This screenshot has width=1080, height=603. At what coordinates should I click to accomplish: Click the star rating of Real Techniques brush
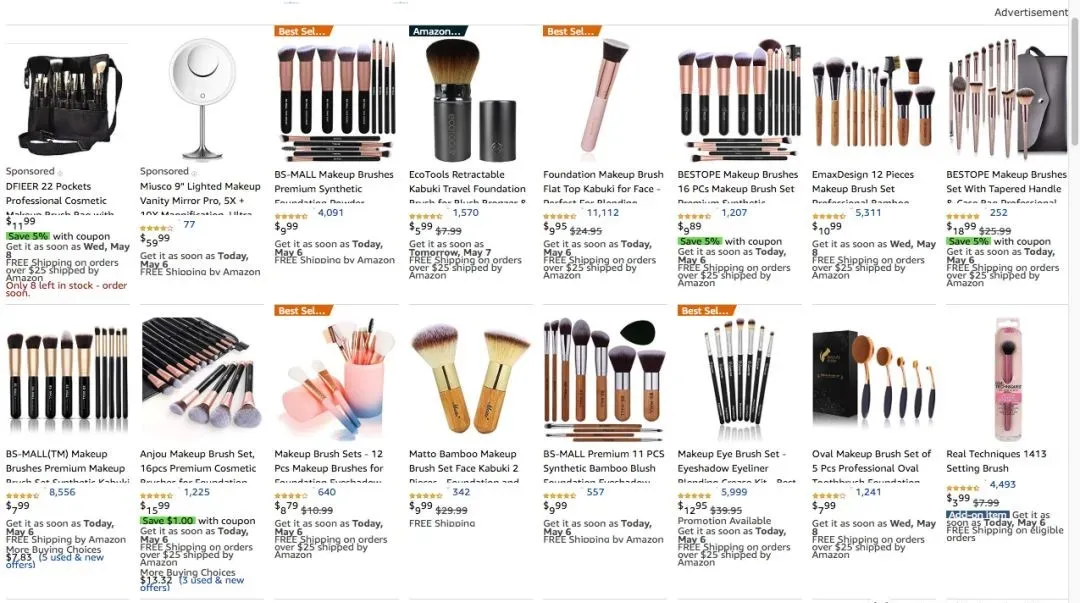962,488
